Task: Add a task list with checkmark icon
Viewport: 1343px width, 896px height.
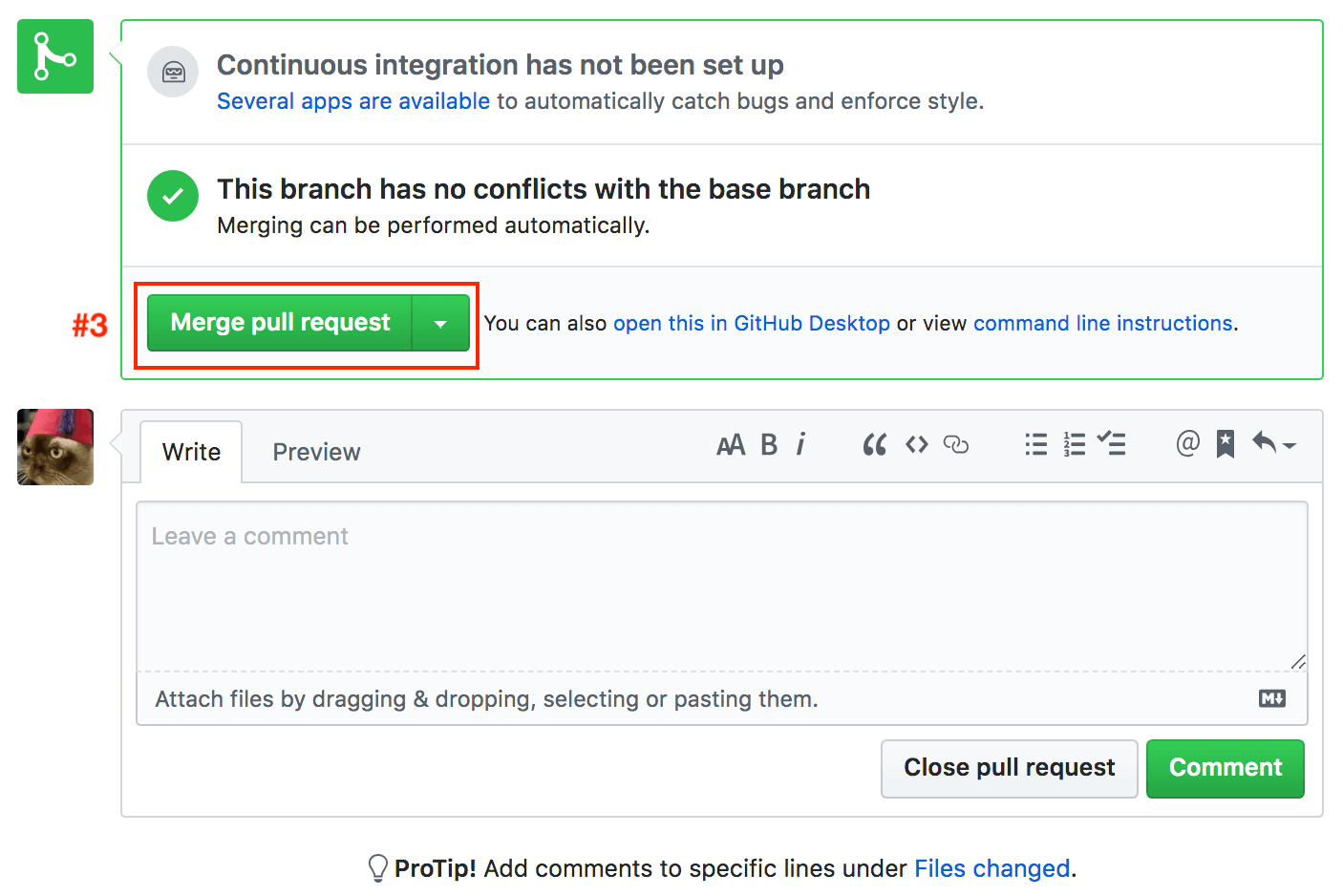Action: (1112, 443)
